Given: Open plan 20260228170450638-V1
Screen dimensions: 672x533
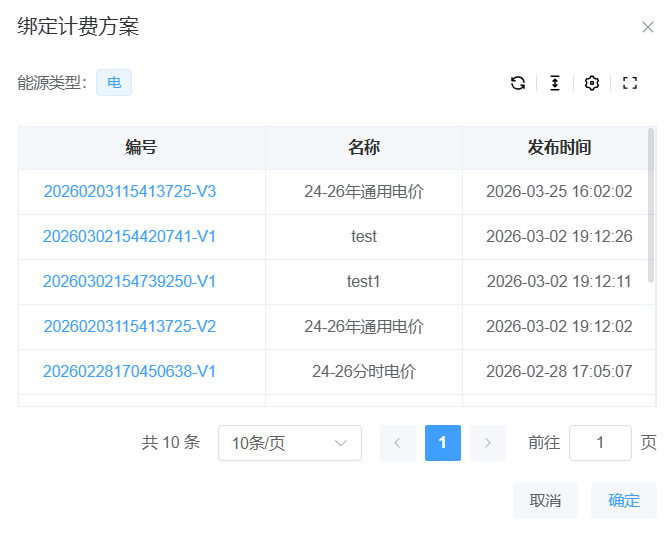Looking at the screenshot, I should click(129, 371).
